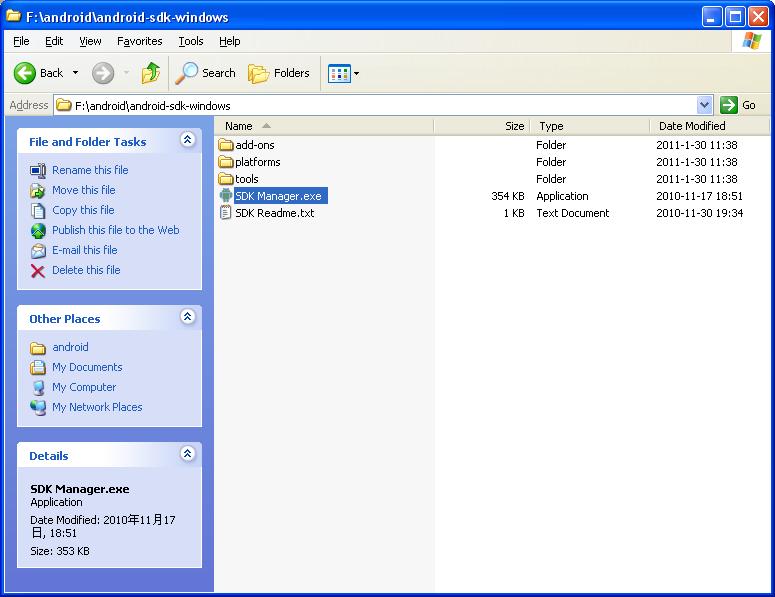Click the SDK Readme text document icon
775x597 pixels.
[x=225, y=213]
